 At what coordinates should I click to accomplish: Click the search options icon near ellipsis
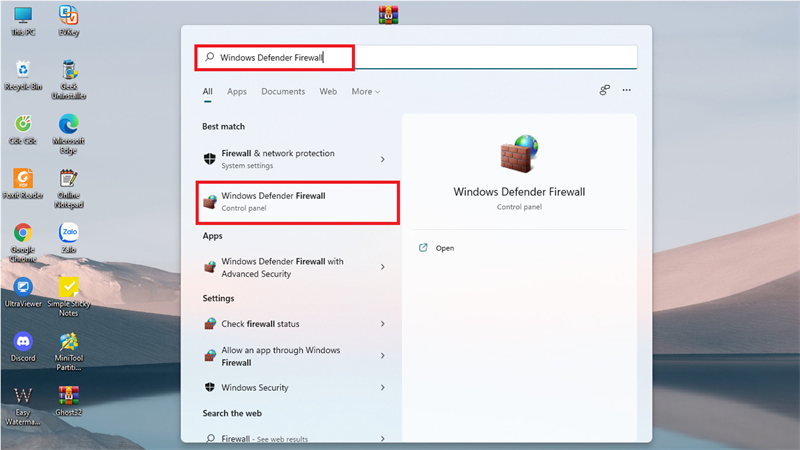pyautogui.click(x=605, y=90)
